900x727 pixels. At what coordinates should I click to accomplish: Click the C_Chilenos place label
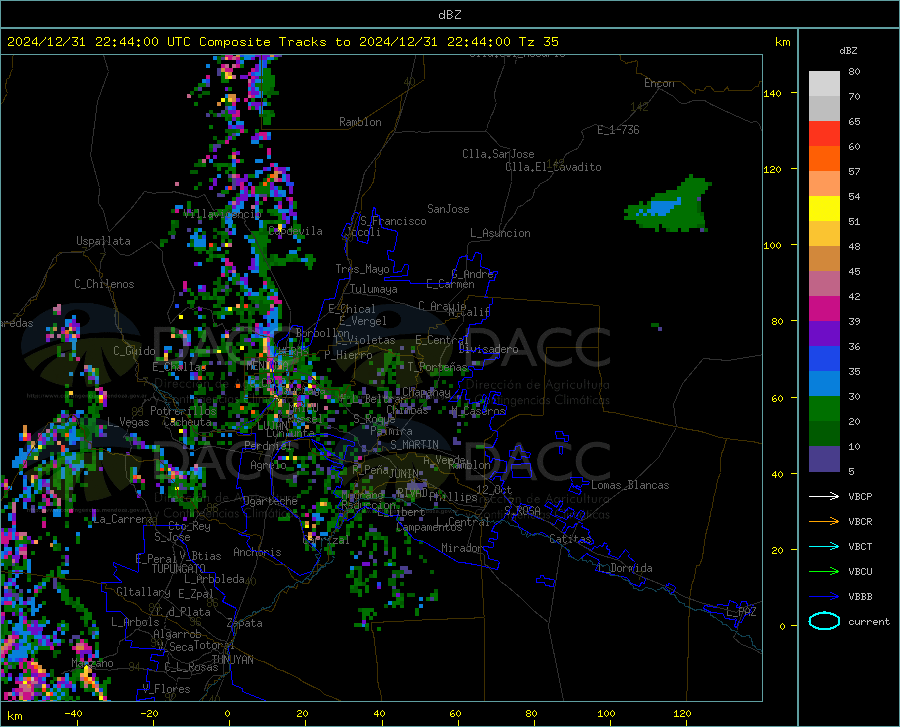[x=104, y=284]
